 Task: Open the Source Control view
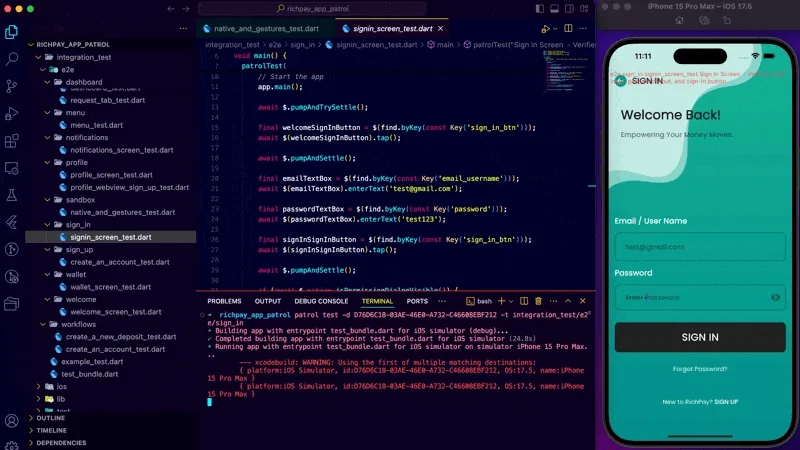coord(12,86)
